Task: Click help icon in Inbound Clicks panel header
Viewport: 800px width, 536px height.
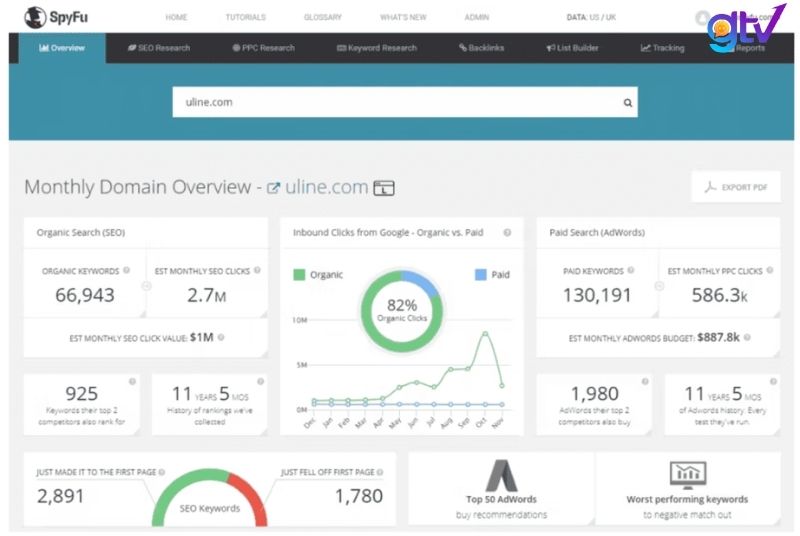Action: (507, 233)
